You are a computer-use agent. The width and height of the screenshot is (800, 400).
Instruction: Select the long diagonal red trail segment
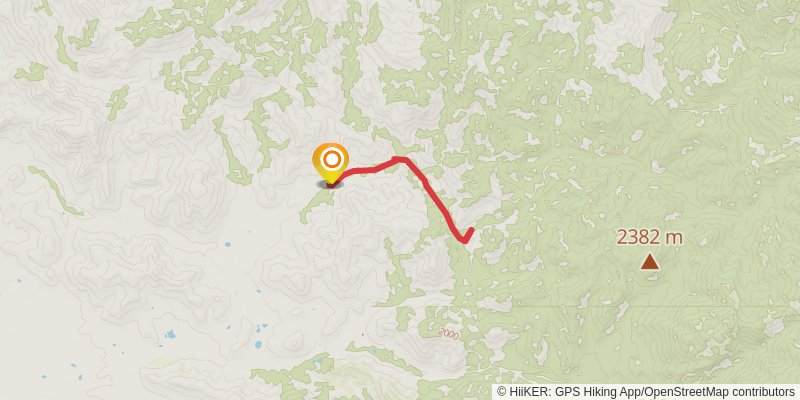coord(433,196)
